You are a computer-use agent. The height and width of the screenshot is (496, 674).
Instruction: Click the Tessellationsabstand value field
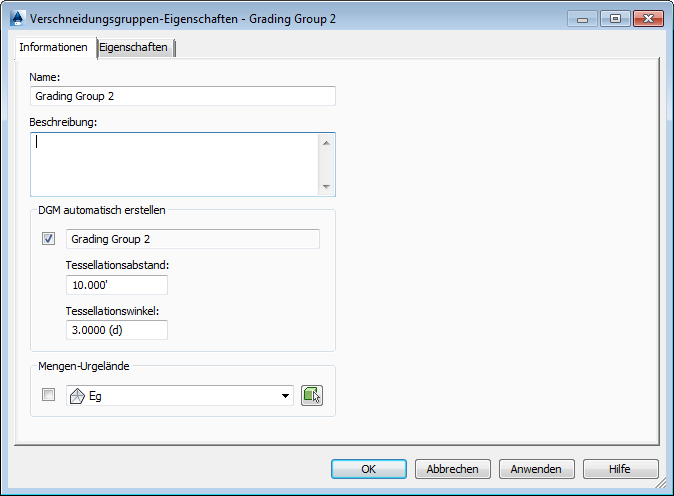116,285
